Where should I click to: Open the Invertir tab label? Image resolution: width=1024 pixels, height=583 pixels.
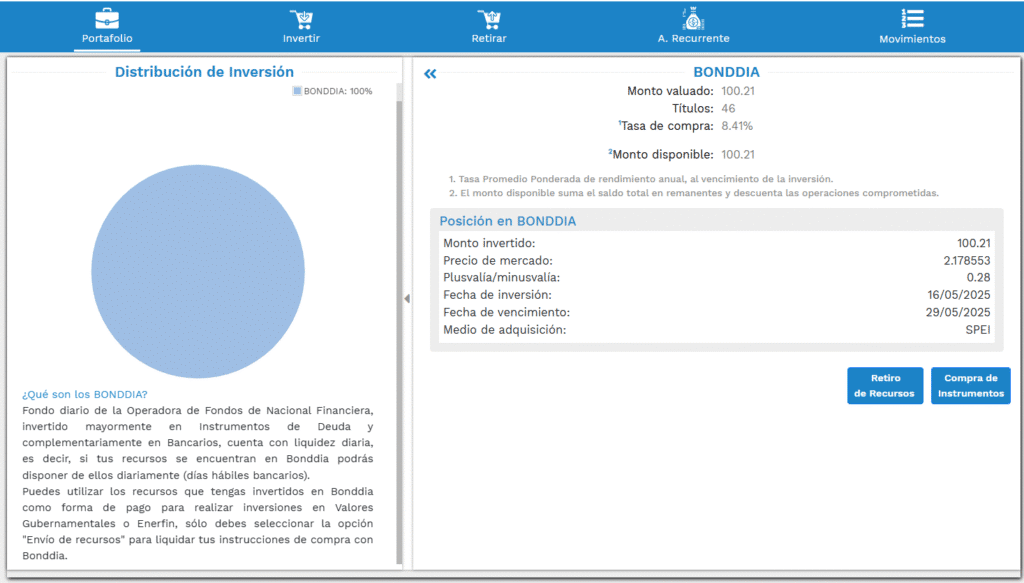click(x=301, y=39)
